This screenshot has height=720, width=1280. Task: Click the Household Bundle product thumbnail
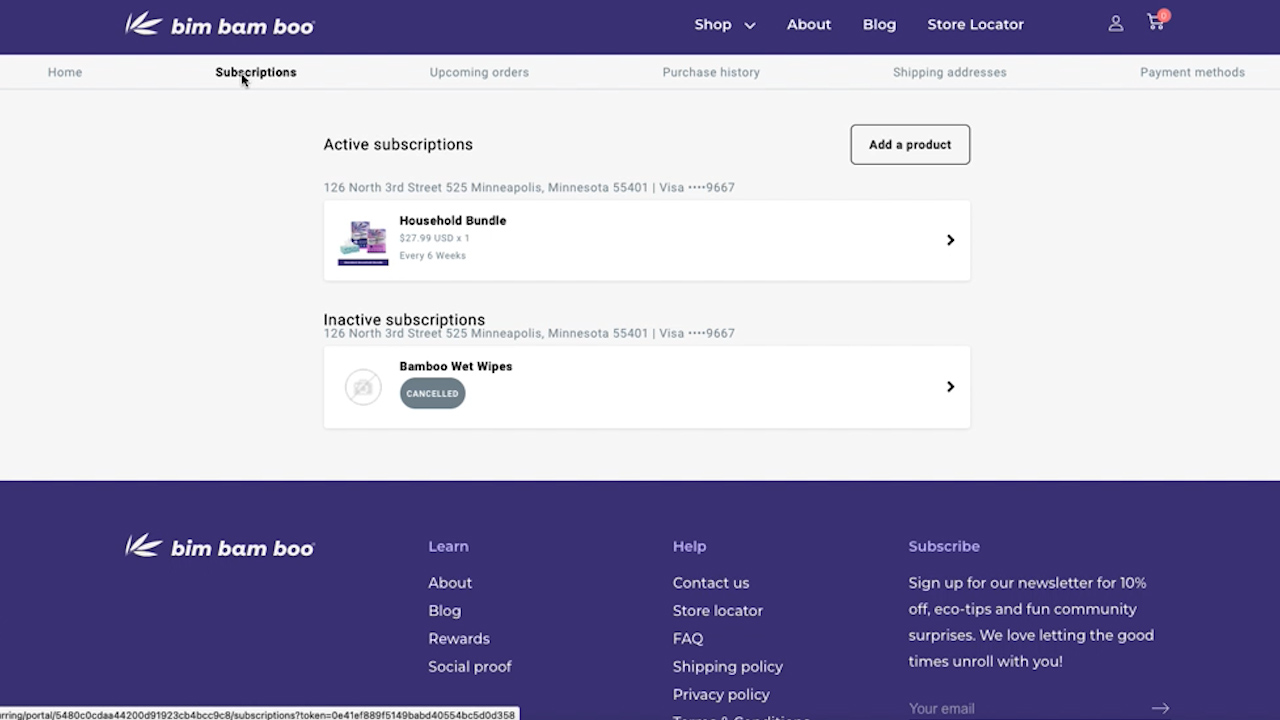pyautogui.click(x=363, y=241)
